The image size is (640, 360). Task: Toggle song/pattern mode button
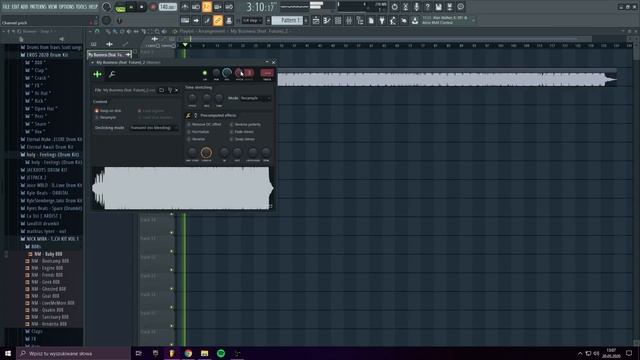120,7
